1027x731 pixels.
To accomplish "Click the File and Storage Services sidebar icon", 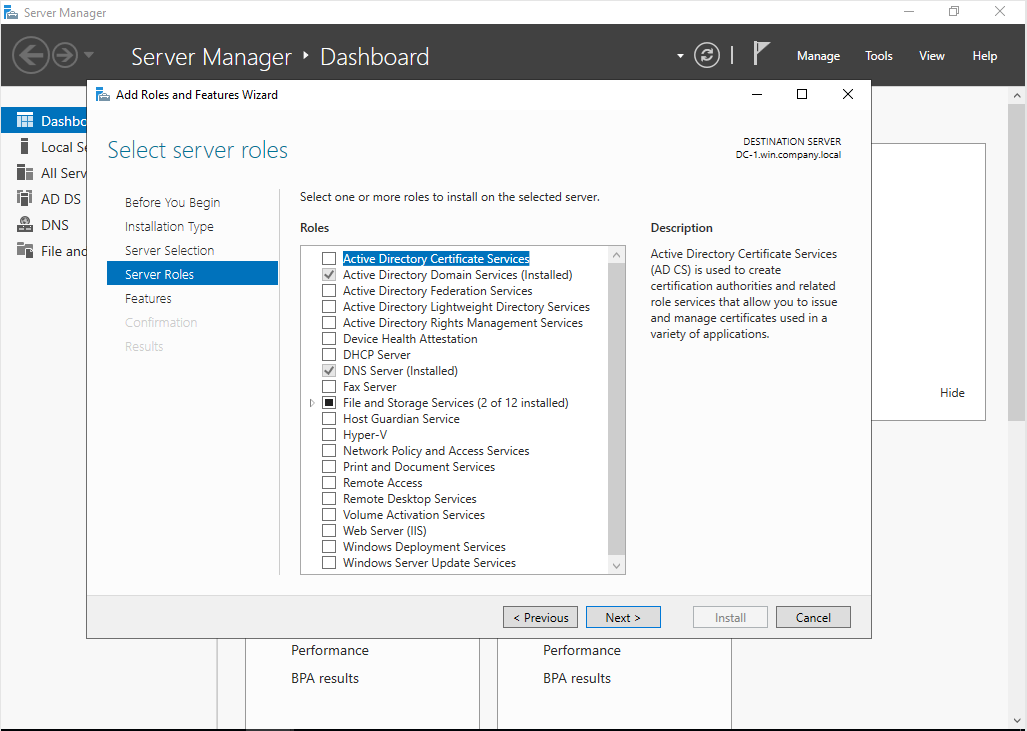I will pos(25,251).
